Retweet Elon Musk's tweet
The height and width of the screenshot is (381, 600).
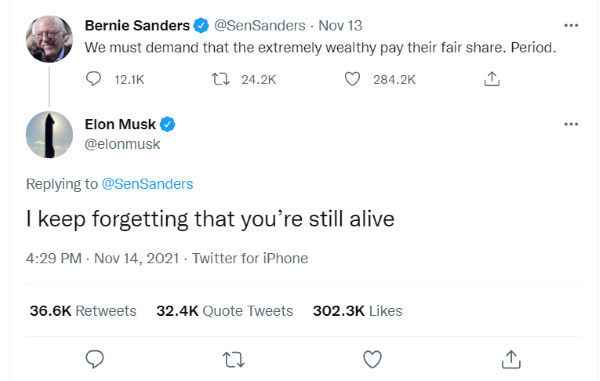pos(233,360)
